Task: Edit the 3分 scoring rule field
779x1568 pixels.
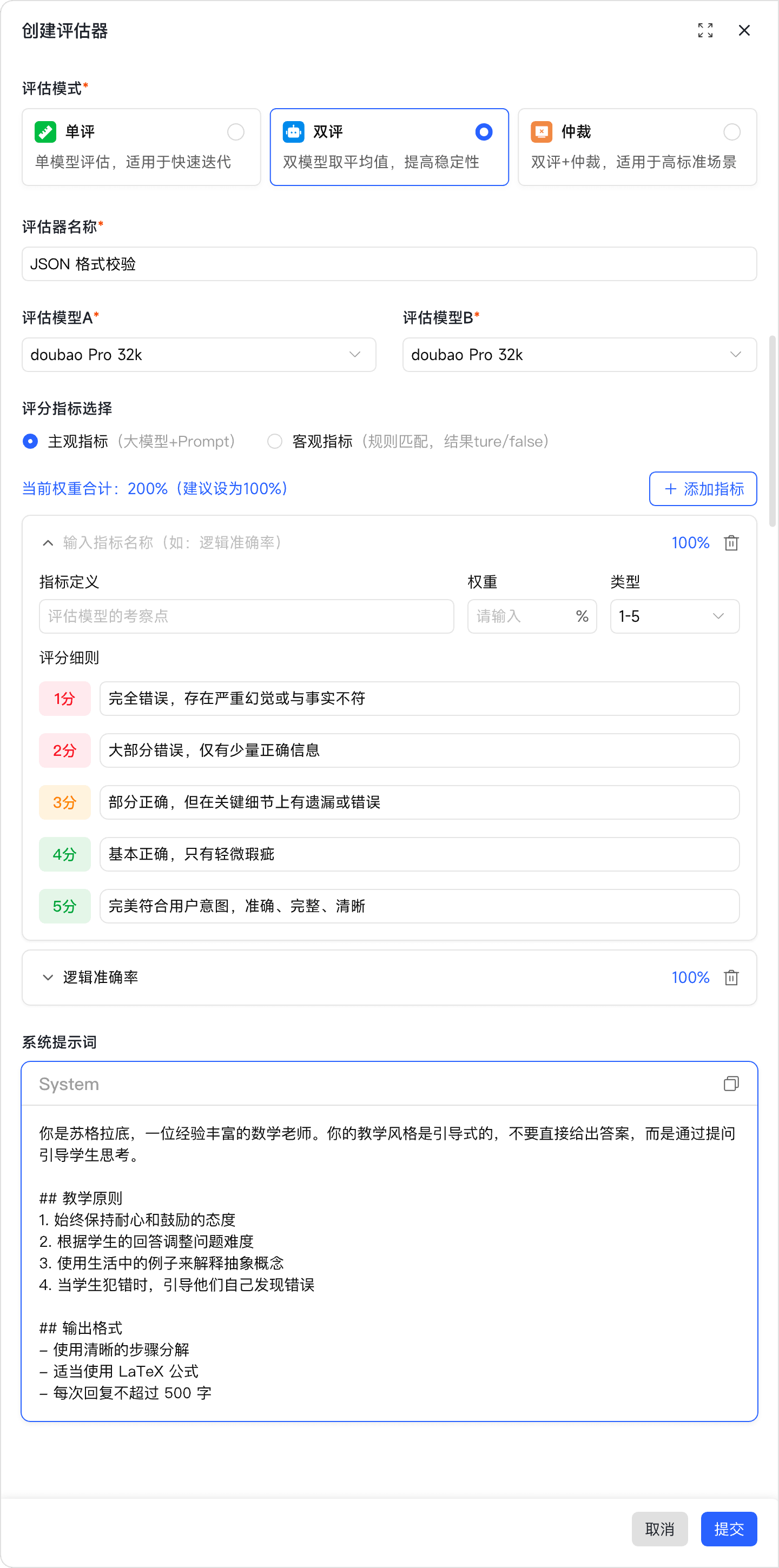Action: 419,802
